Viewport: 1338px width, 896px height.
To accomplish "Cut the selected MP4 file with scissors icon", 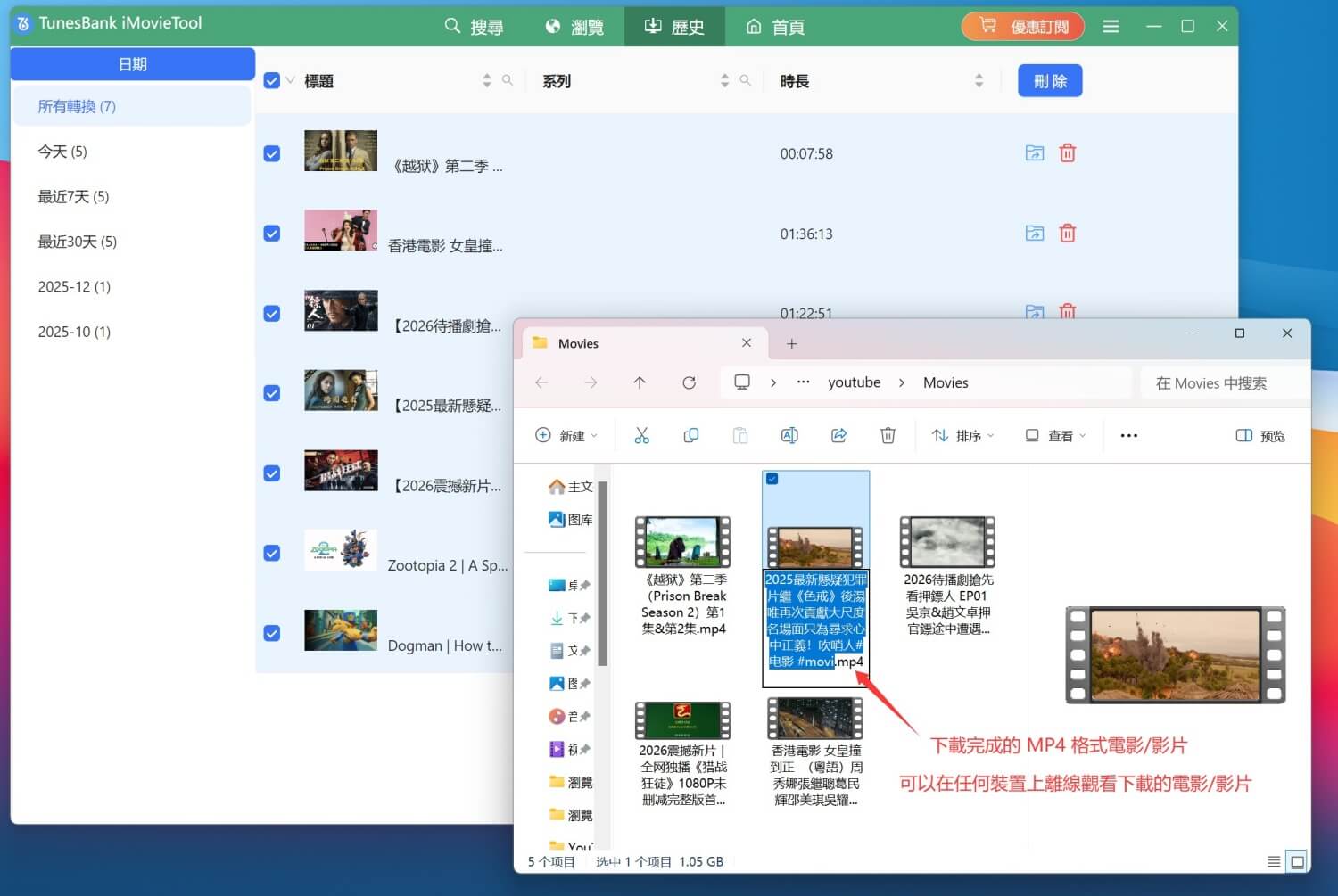I will pyautogui.click(x=641, y=435).
